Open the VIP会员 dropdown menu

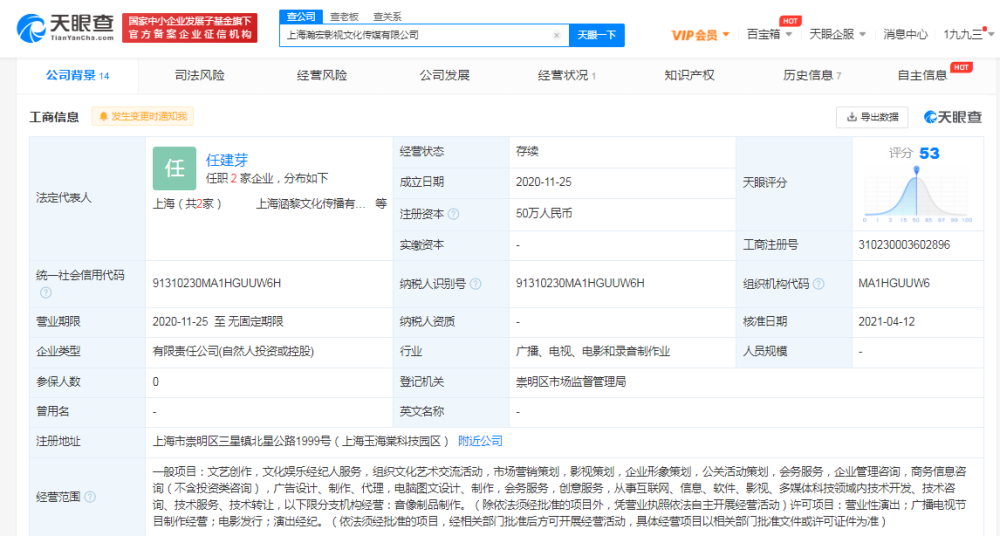pos(700,35)
